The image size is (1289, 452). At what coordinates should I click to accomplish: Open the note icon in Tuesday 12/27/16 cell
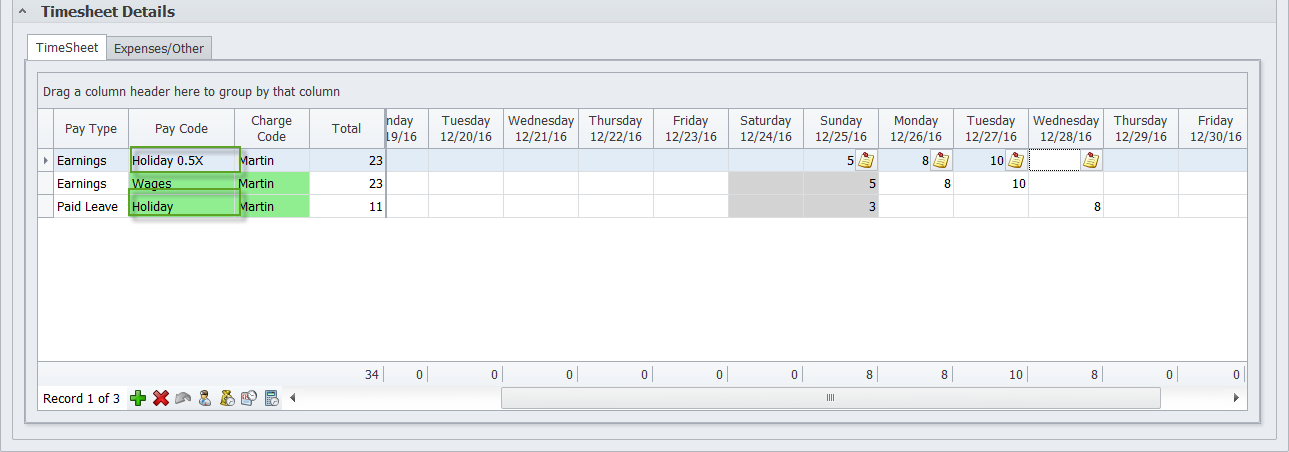1015,160
